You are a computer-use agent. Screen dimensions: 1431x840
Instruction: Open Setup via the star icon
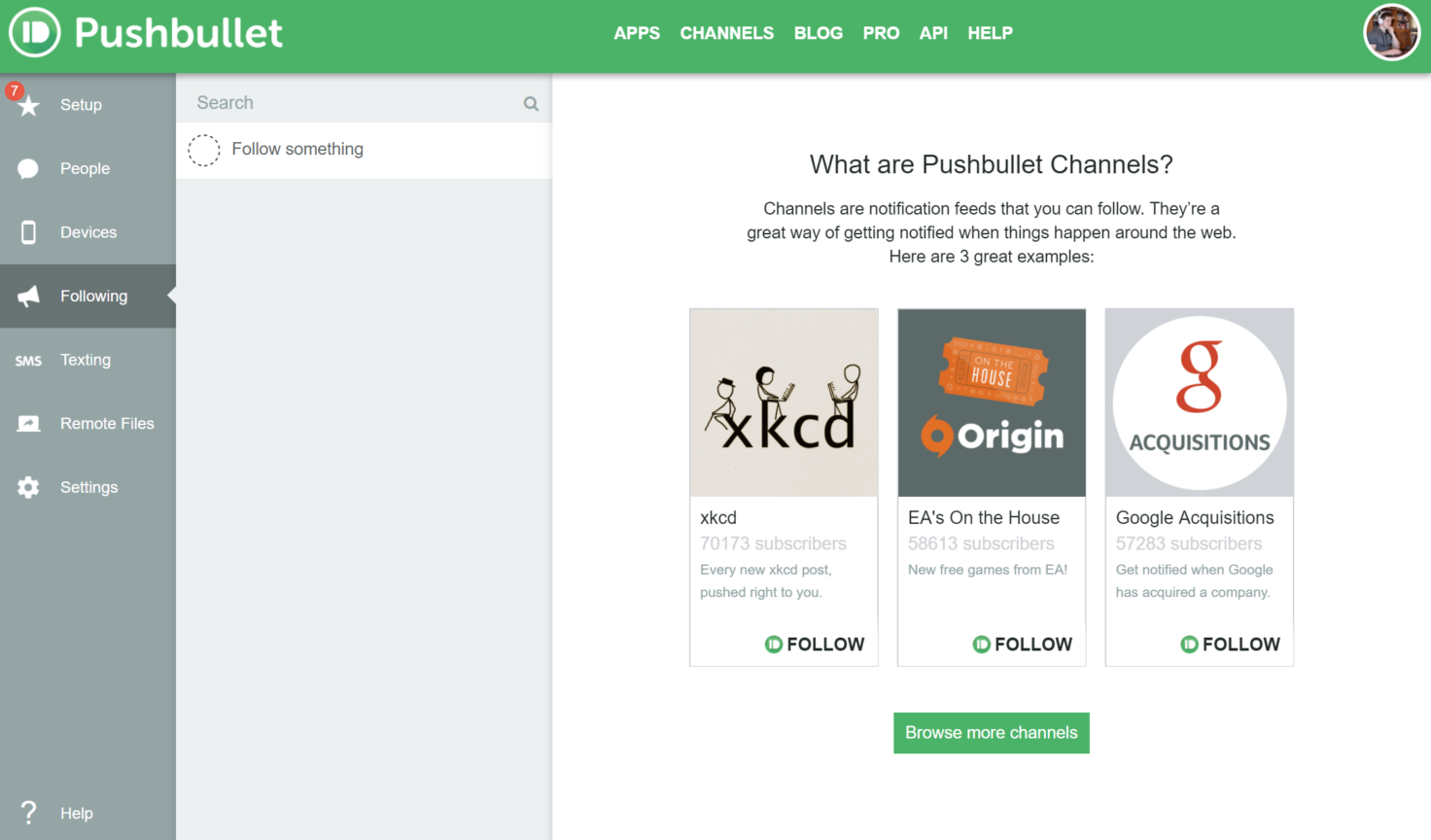(x=28, y=104)
